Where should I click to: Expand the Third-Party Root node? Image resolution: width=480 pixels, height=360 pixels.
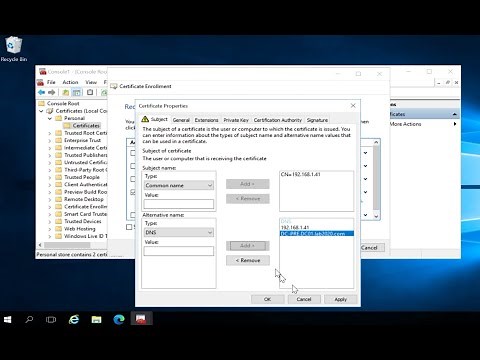tap(50, 170)
